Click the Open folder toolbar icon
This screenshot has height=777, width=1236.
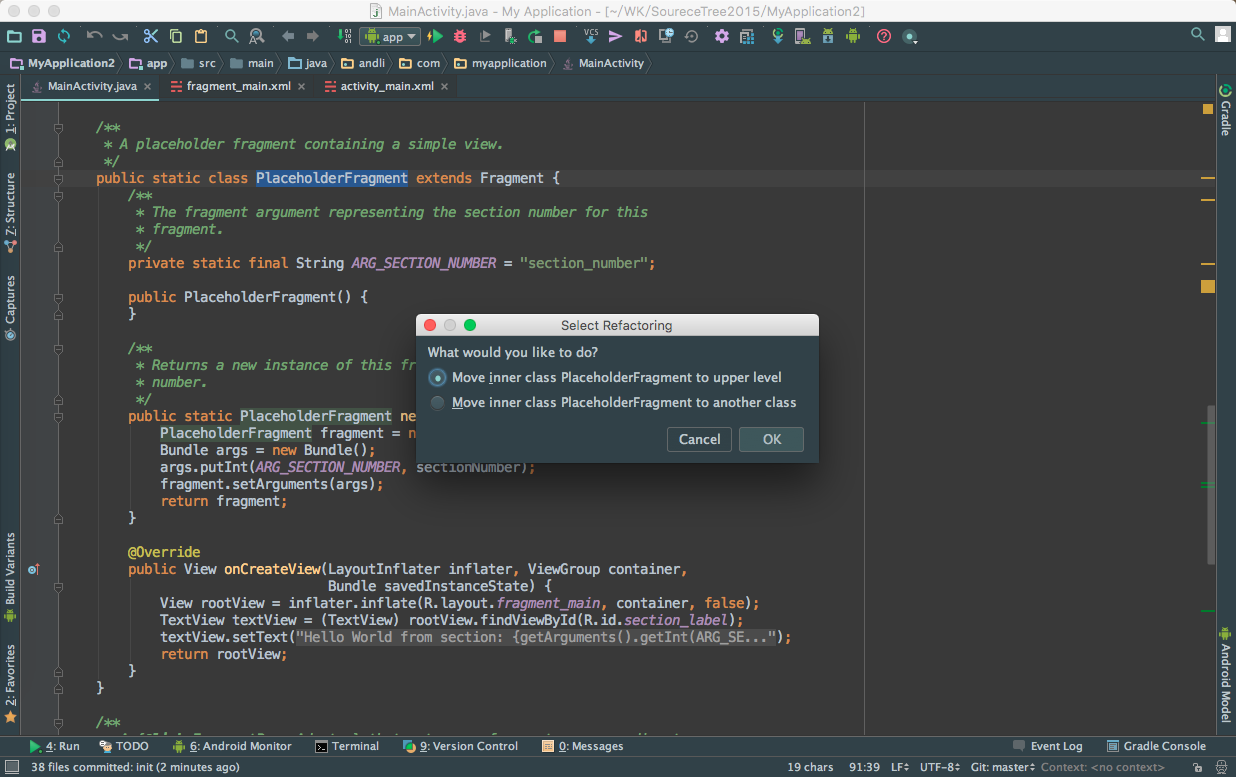pos(14,36)
